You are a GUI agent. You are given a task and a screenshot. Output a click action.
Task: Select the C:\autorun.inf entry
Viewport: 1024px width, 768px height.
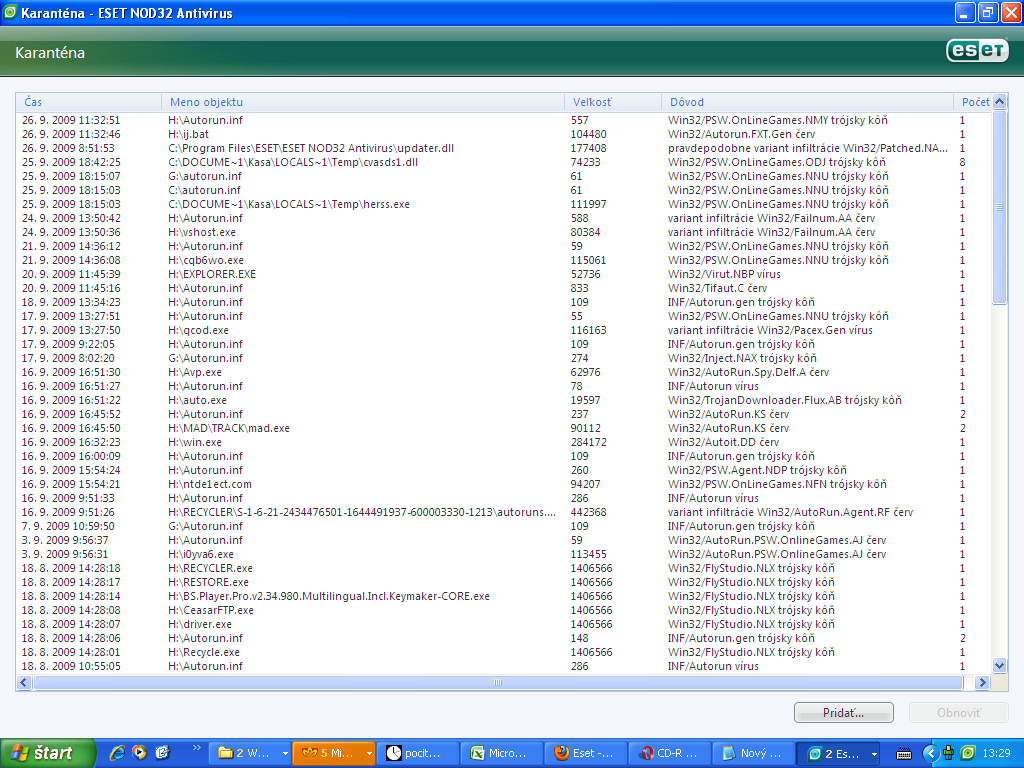click(x=504, y=190)
